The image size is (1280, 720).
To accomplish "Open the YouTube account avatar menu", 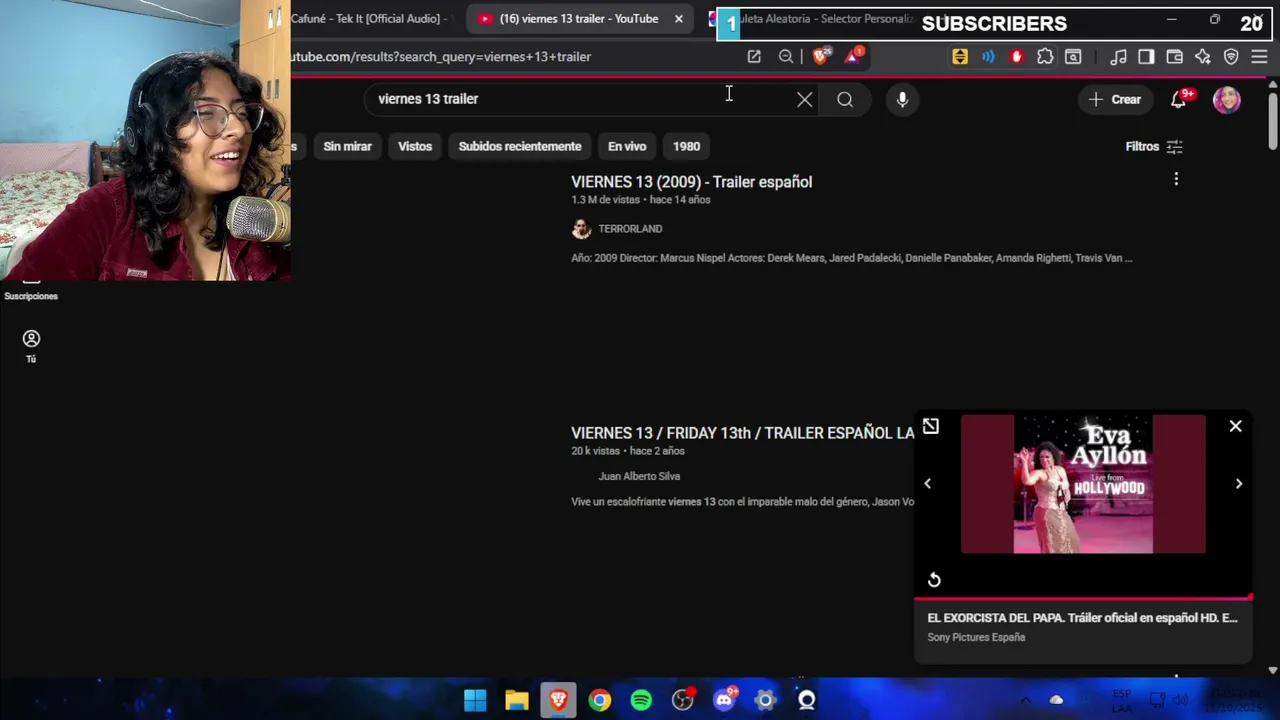I will 1227,99.
